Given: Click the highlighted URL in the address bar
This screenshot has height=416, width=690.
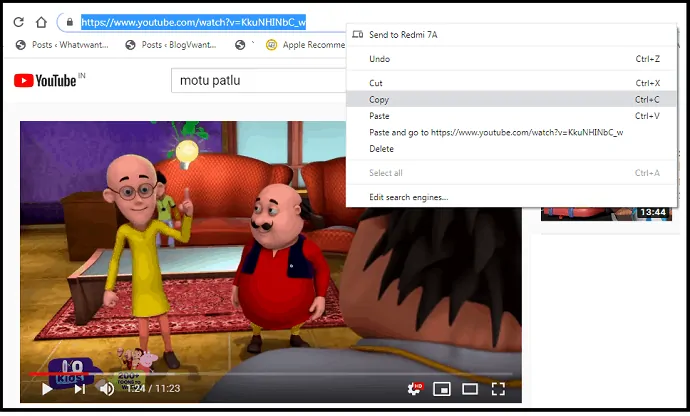Looking at the screenshot, I should click(x=193, y=22).
